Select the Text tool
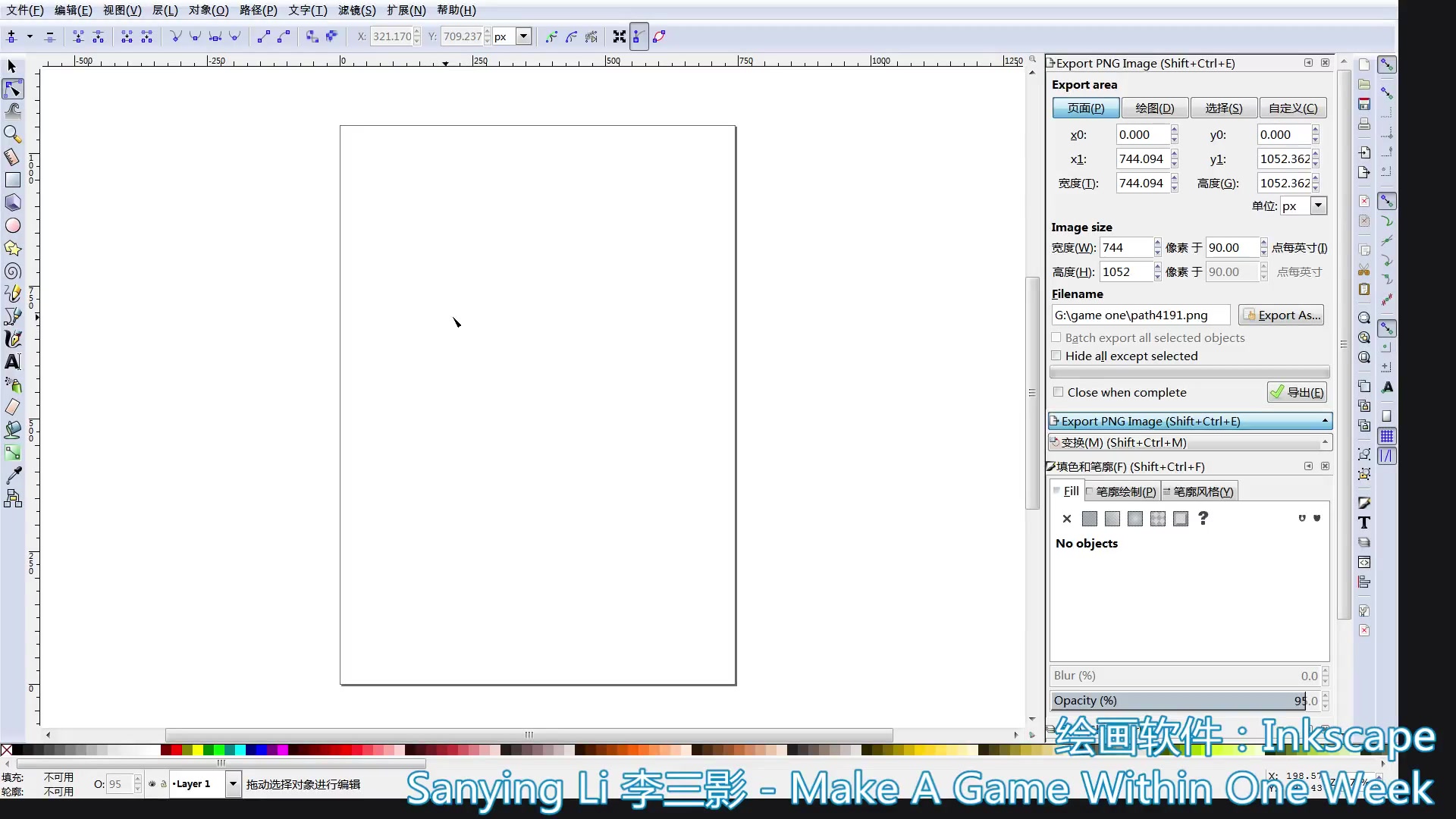The height and width of the screenshot is (819, 1456). pyautogui.click(x=13, y=362)
